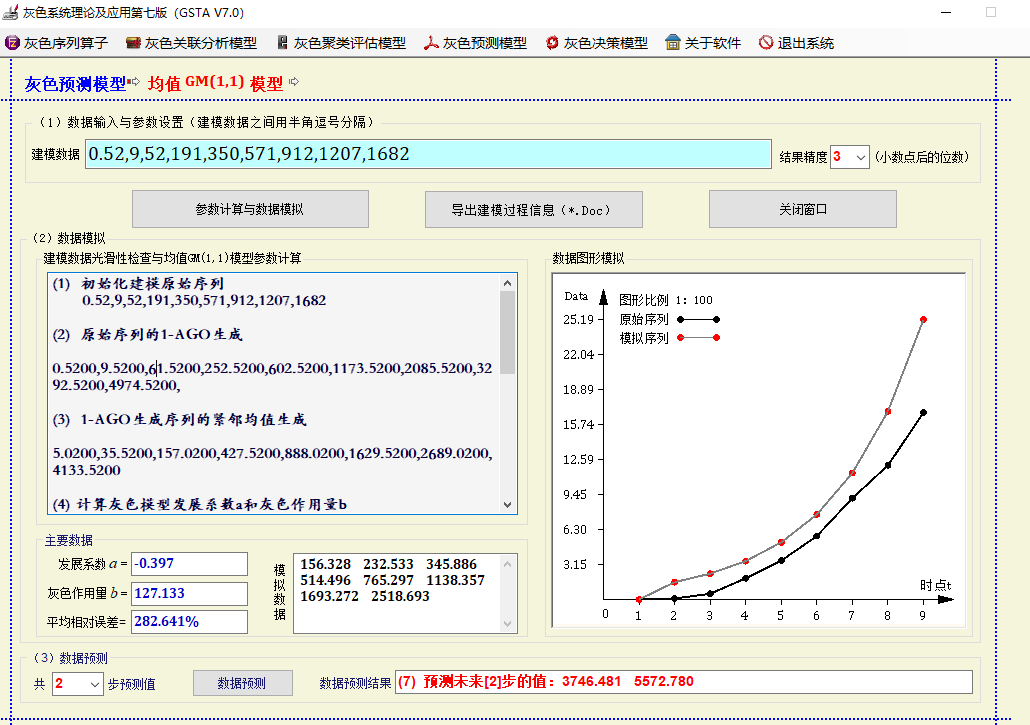Open the 灰色序列算子 menu
The width and height of the screenshot is (1030, 725).
coord(56,43)
